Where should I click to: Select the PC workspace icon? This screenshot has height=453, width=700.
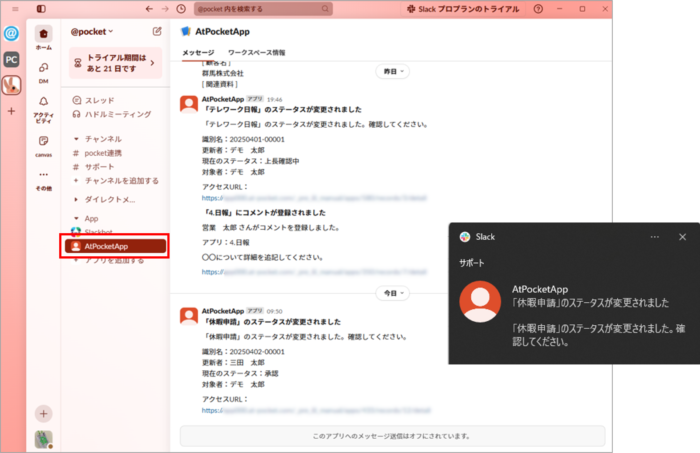click(x=11, y=59)
